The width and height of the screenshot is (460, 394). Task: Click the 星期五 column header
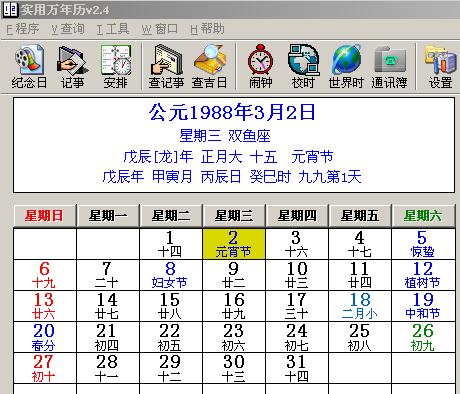(x=360, y=216)
